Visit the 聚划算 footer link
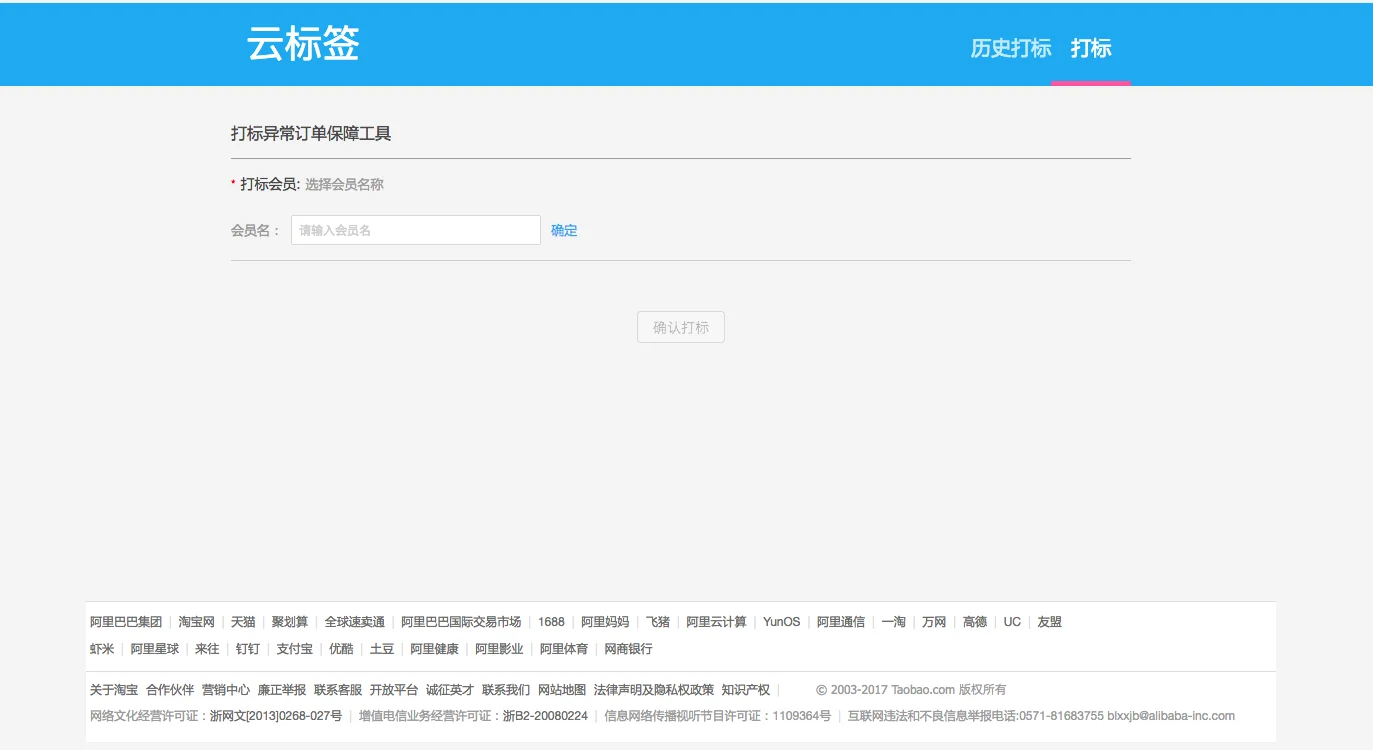This screenshot has width=1373, height=750. coord(290,622)
